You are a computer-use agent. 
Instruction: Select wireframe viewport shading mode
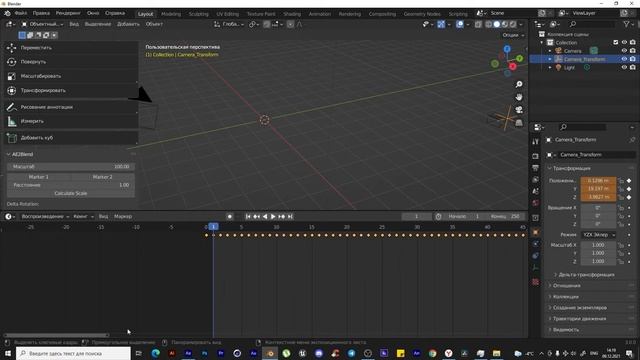[488, 24]
